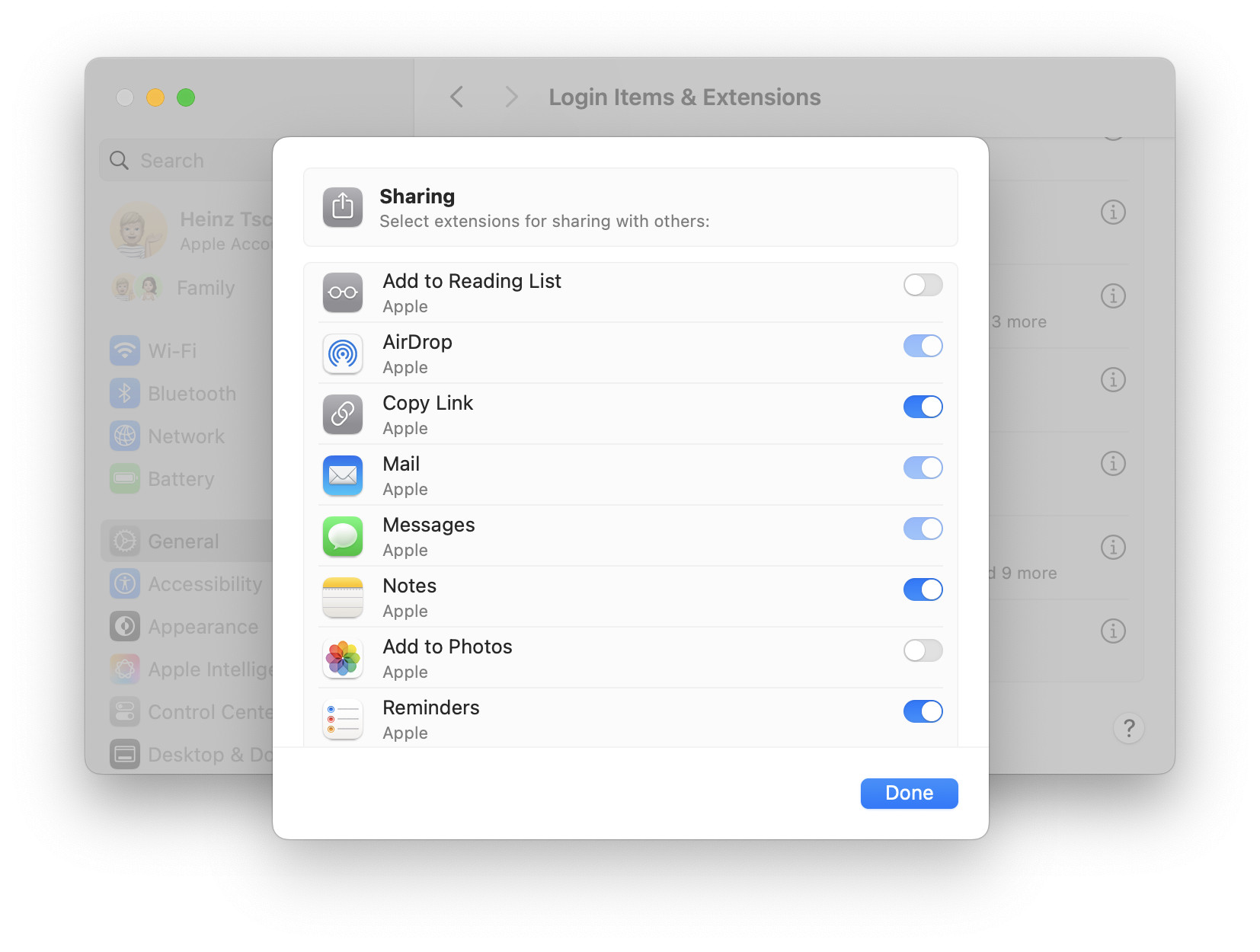Click the Wi-Fi sidebar icon
Screen dimensions: 1260x952
pos(125,350)
